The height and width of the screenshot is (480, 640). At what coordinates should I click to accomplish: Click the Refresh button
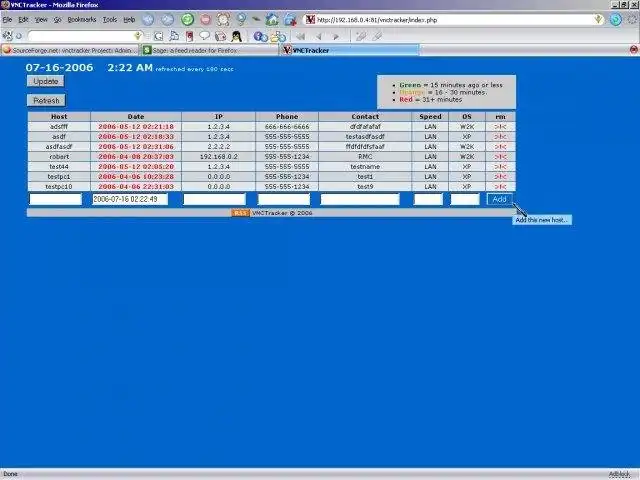click(x=46, y=100)
